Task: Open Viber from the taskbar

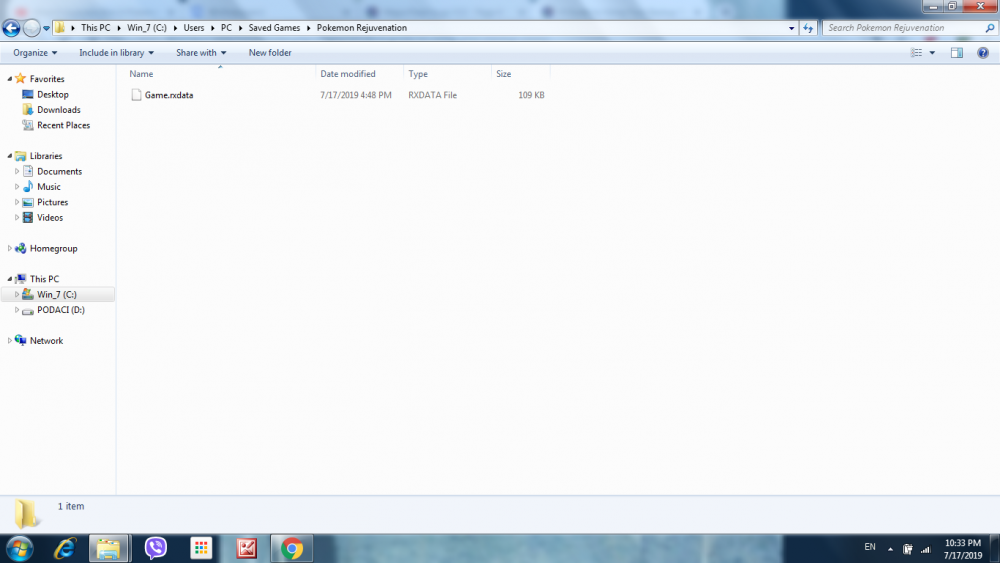Action: [x=156, y=548]
